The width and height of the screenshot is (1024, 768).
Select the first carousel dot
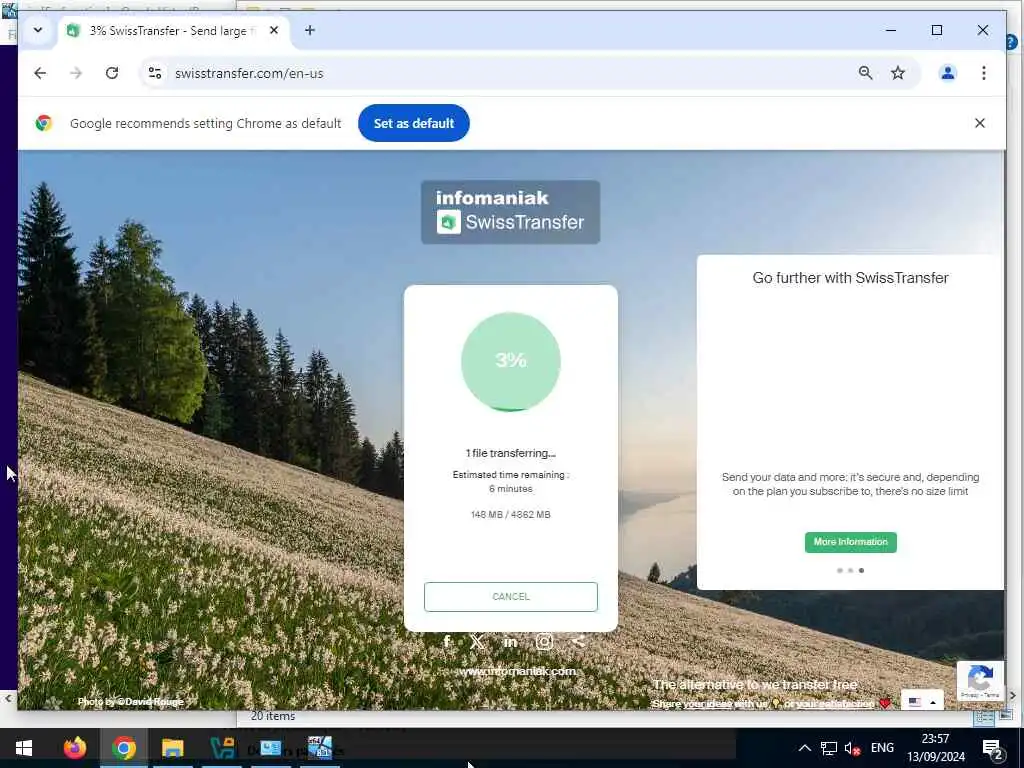839,570
